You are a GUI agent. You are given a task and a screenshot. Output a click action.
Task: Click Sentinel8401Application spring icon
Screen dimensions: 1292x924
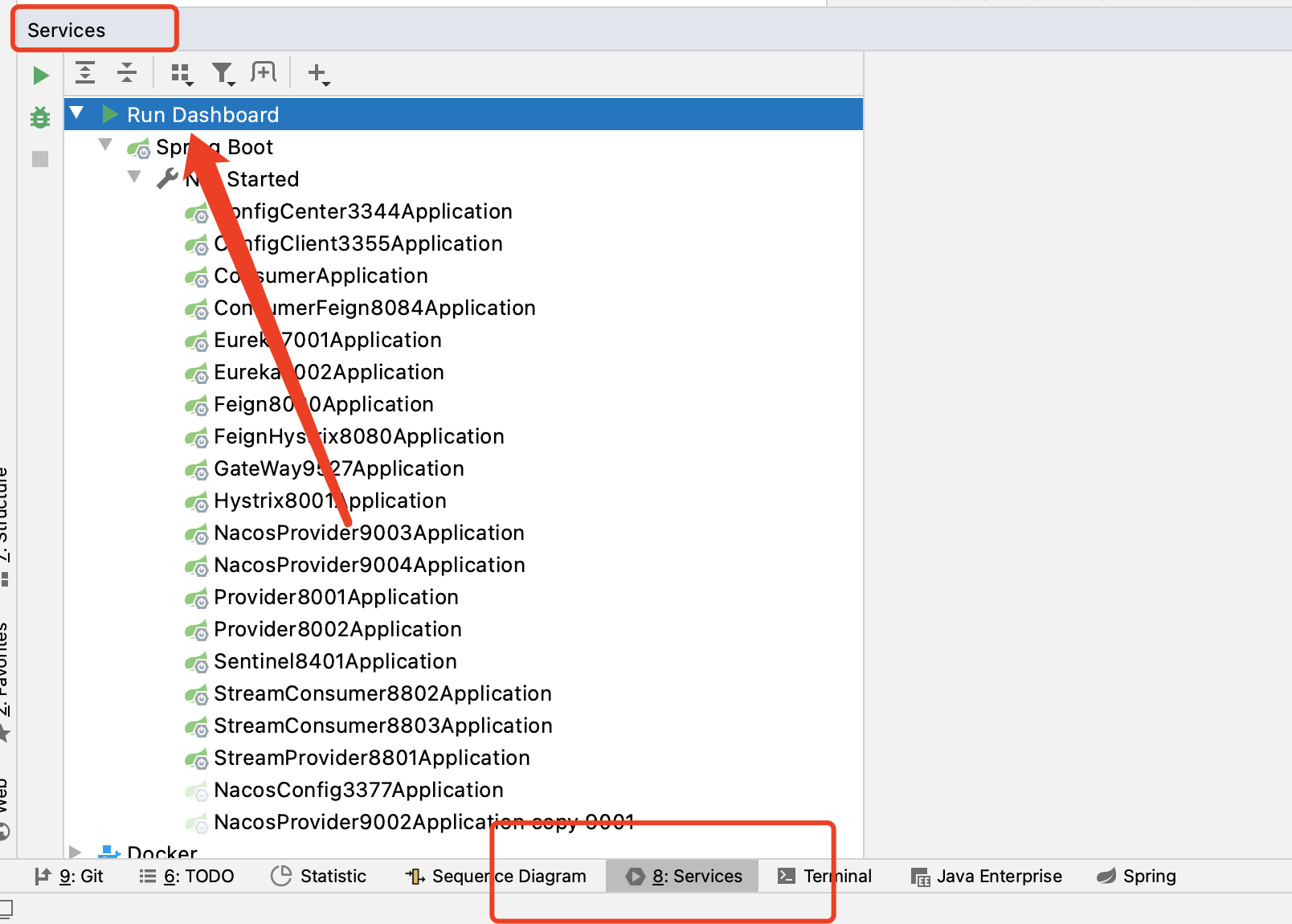click(x=197, y=663)
